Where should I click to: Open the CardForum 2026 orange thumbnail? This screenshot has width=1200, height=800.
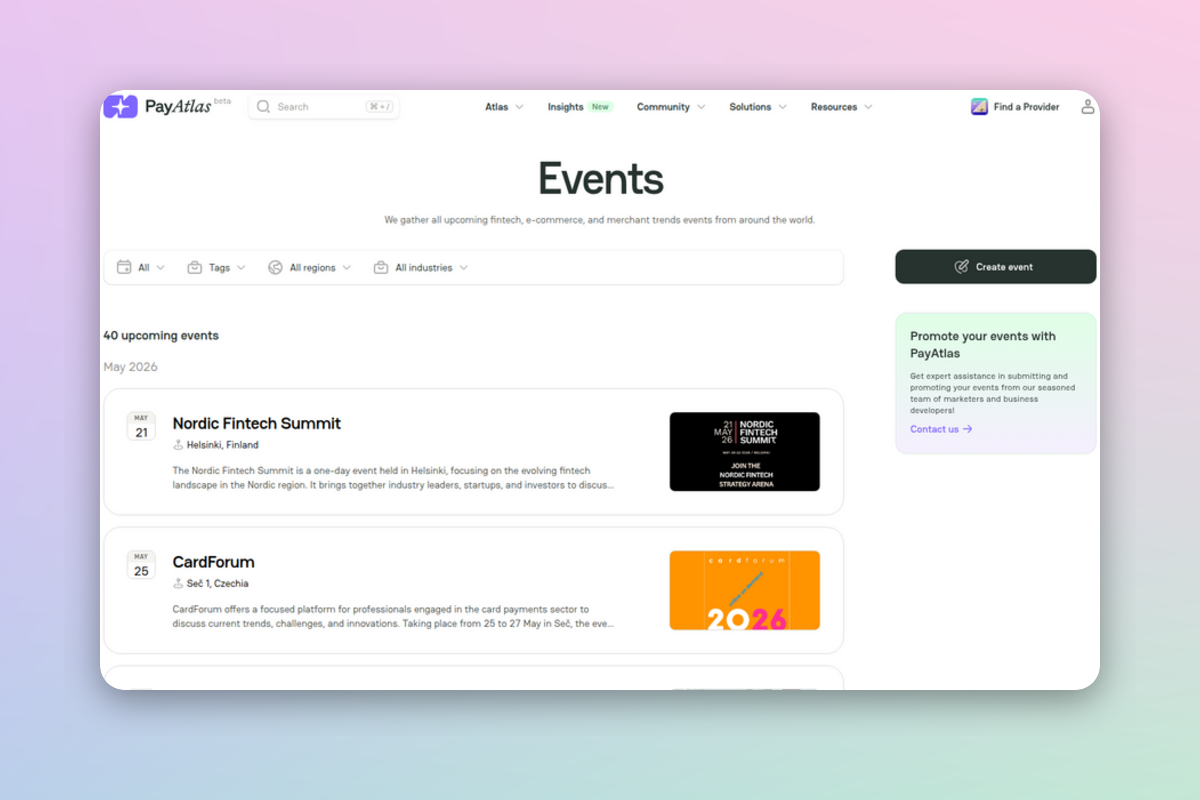745,590
